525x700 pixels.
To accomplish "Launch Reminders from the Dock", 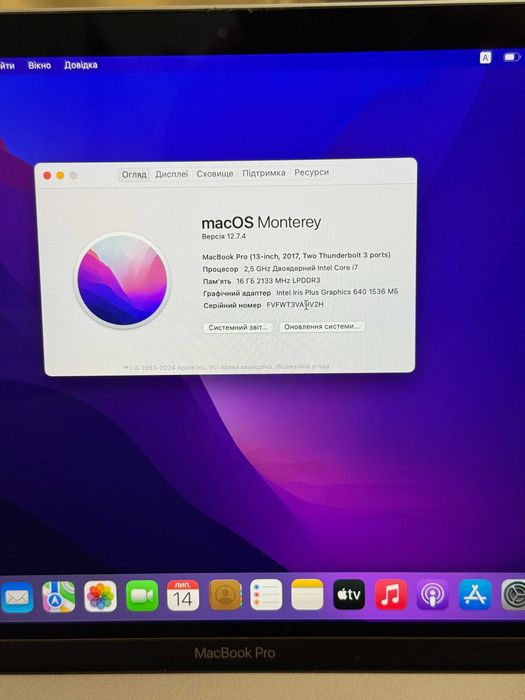I will [x=266, y=595].
